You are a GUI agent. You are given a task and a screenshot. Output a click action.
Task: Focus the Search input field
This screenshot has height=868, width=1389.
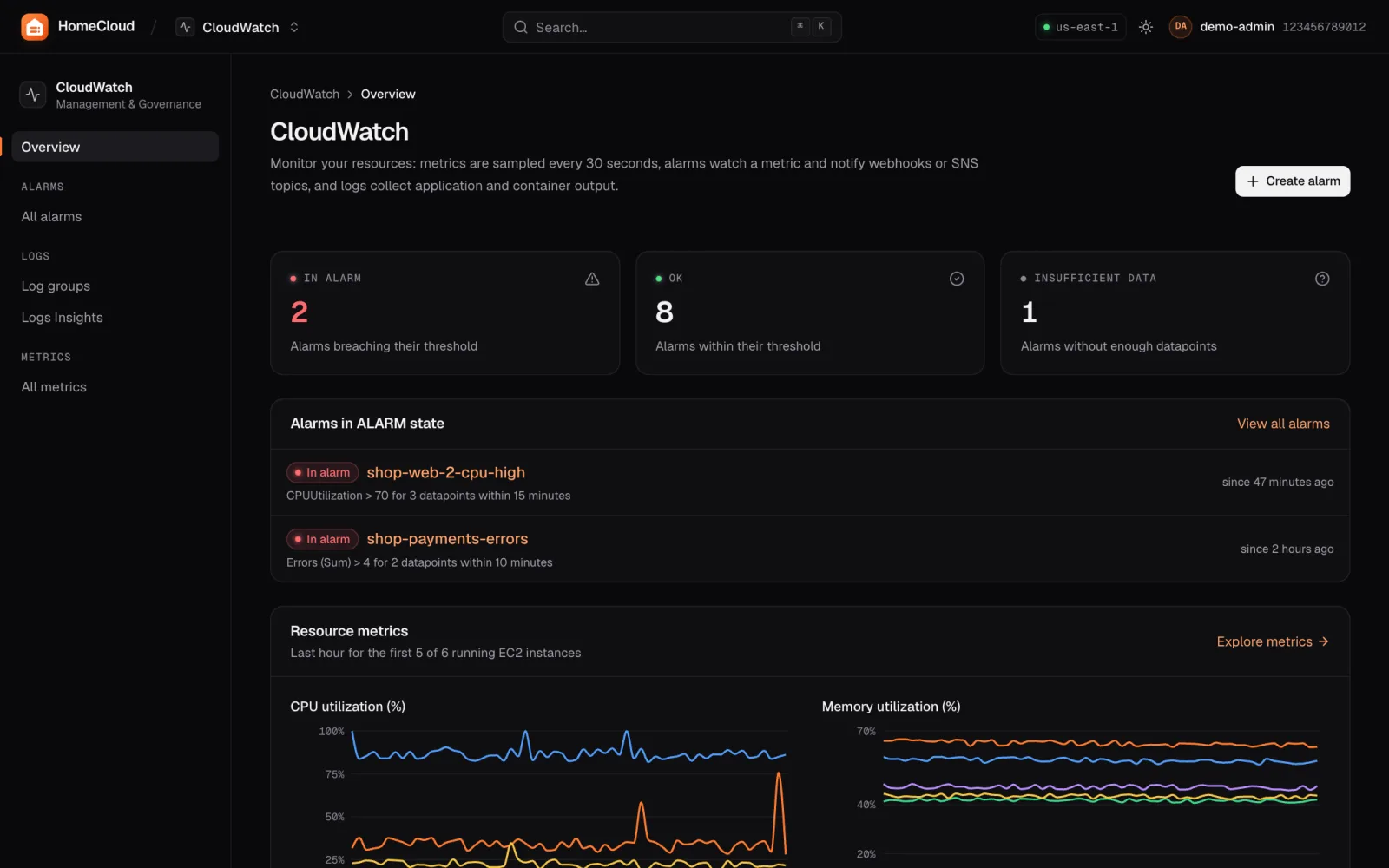671,27
